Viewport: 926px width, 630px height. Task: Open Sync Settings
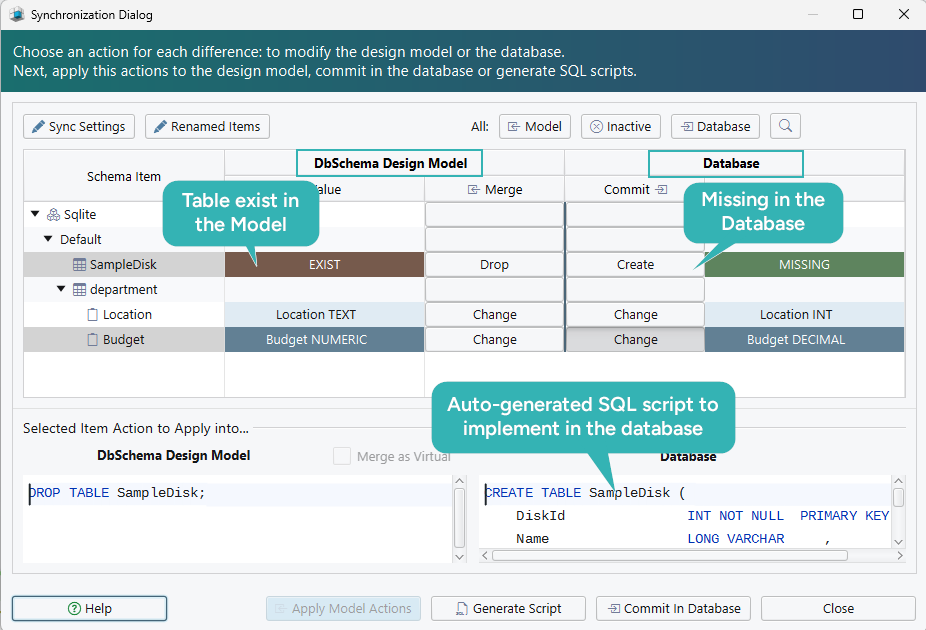[79, 126]
